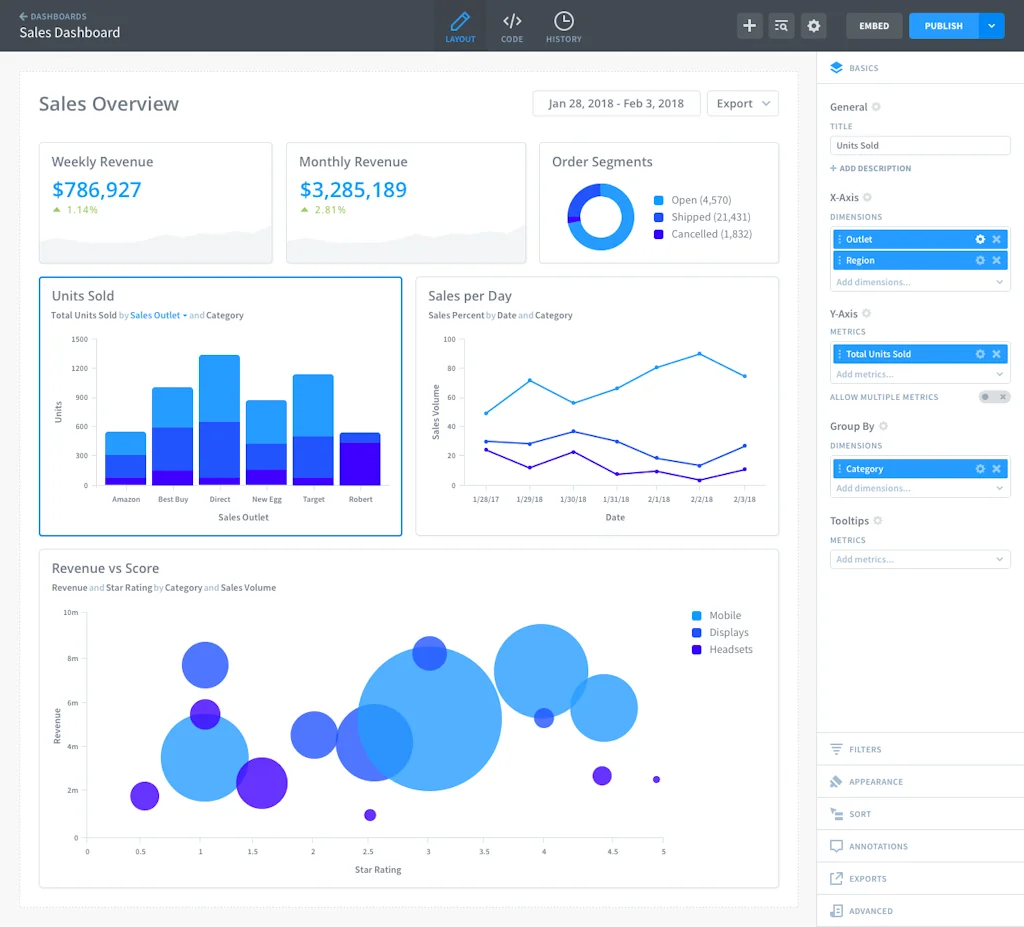Click the Title input field
The width and height of the screenshot is (1024, 927).
tap(920, 146)
